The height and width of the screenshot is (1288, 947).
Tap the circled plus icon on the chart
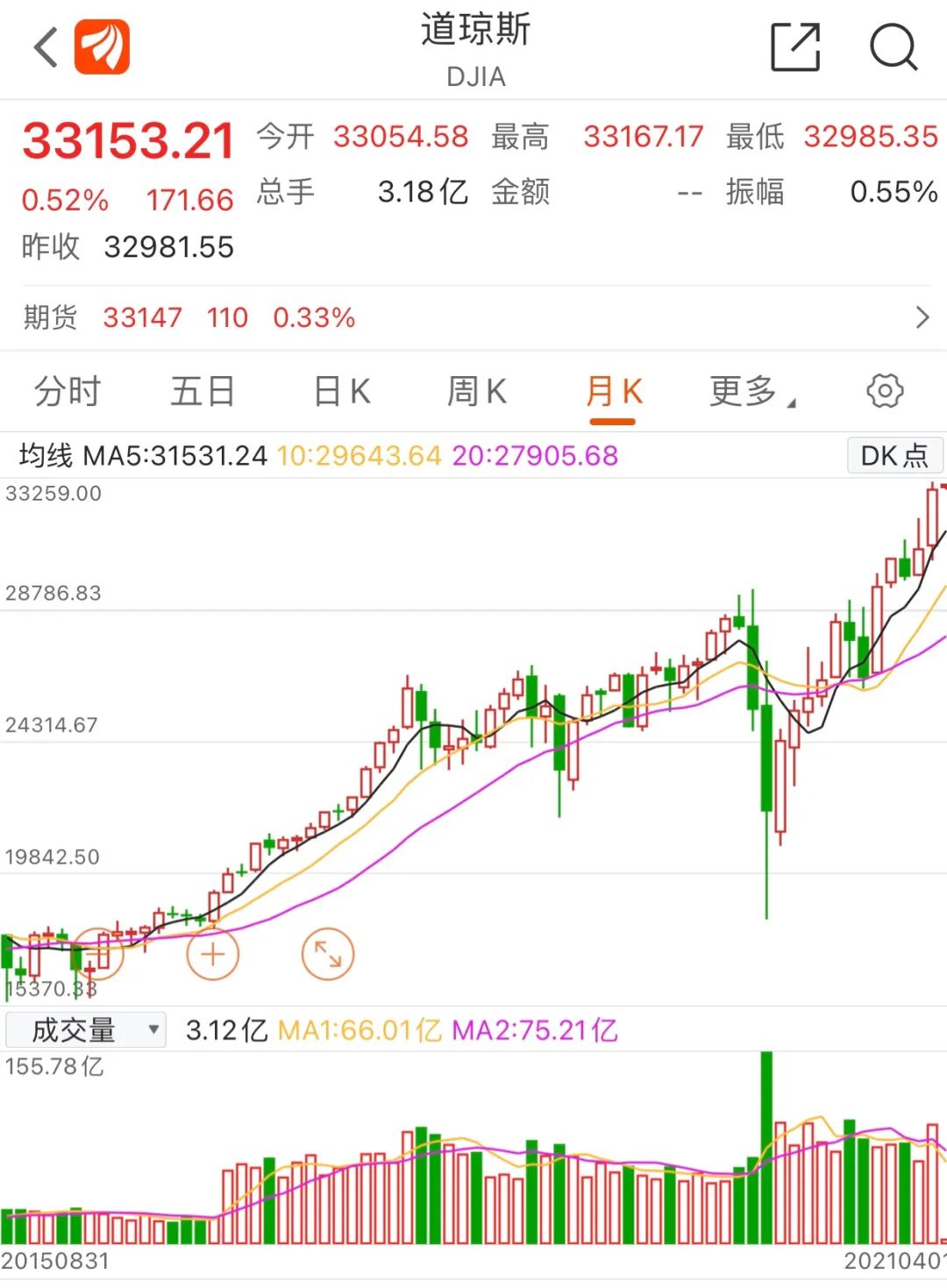(x=212, y=953)
